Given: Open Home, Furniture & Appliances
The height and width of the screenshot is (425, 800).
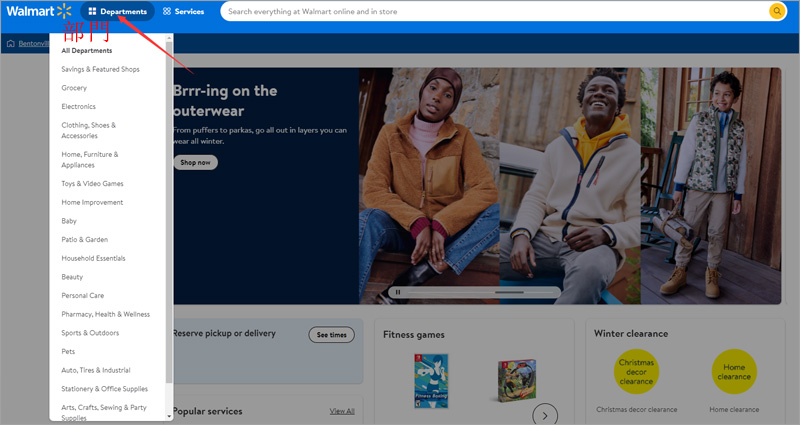Looking at the screenshot, I should [90, 160].
